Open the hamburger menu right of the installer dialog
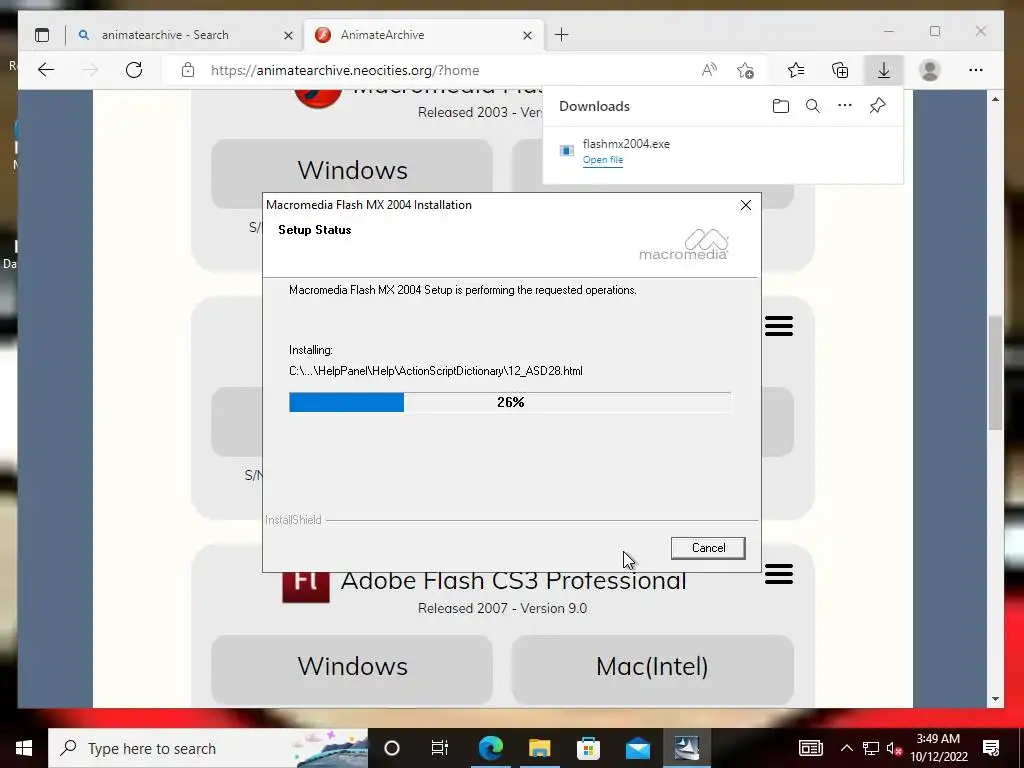This screenshot has height=768, width=1024. [778, 326]
